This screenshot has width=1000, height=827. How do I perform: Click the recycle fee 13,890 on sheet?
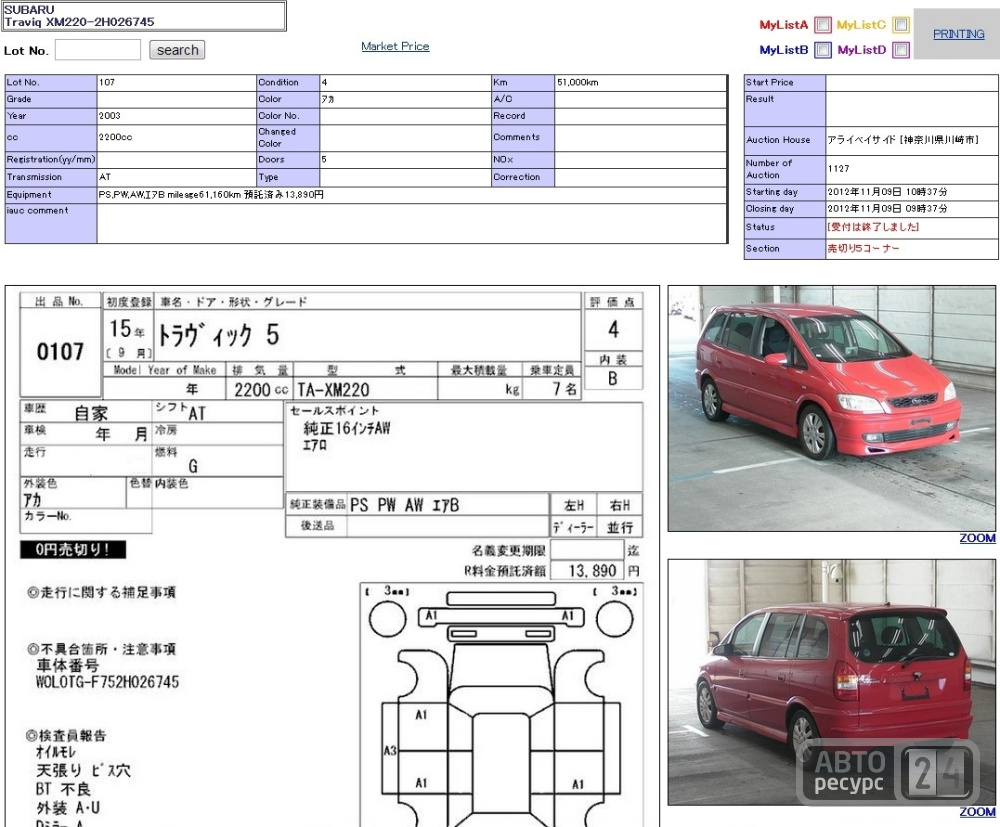[592, 570]
